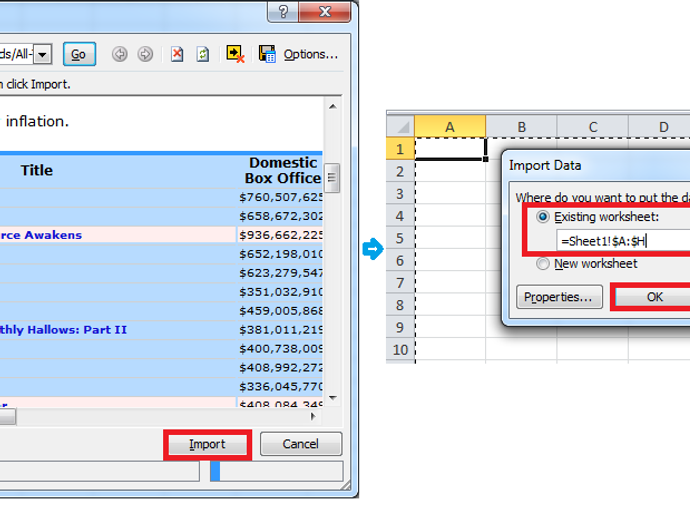Click OK in Import Data dialog

coord(654,297)
